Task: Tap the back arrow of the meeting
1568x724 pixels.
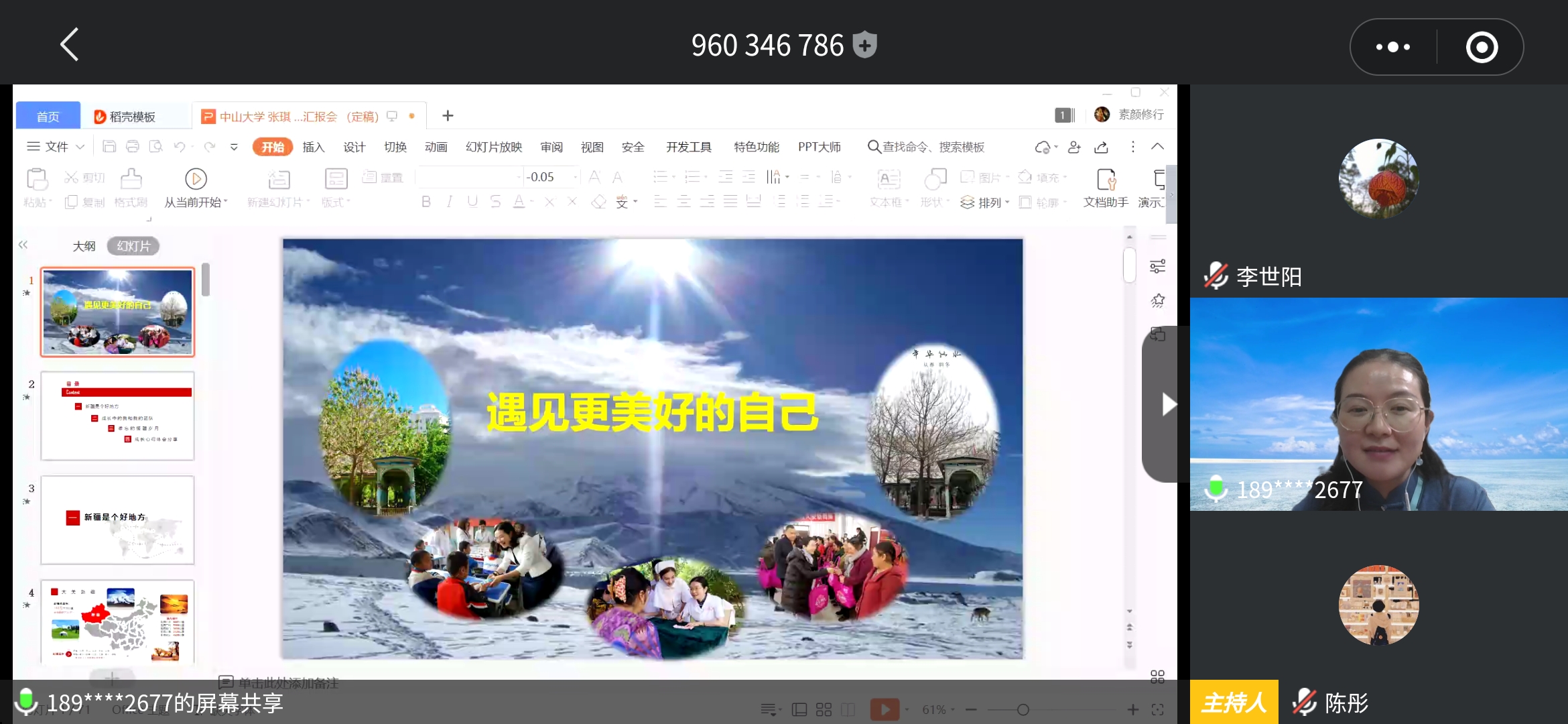Action: click(x=70, y=45)
